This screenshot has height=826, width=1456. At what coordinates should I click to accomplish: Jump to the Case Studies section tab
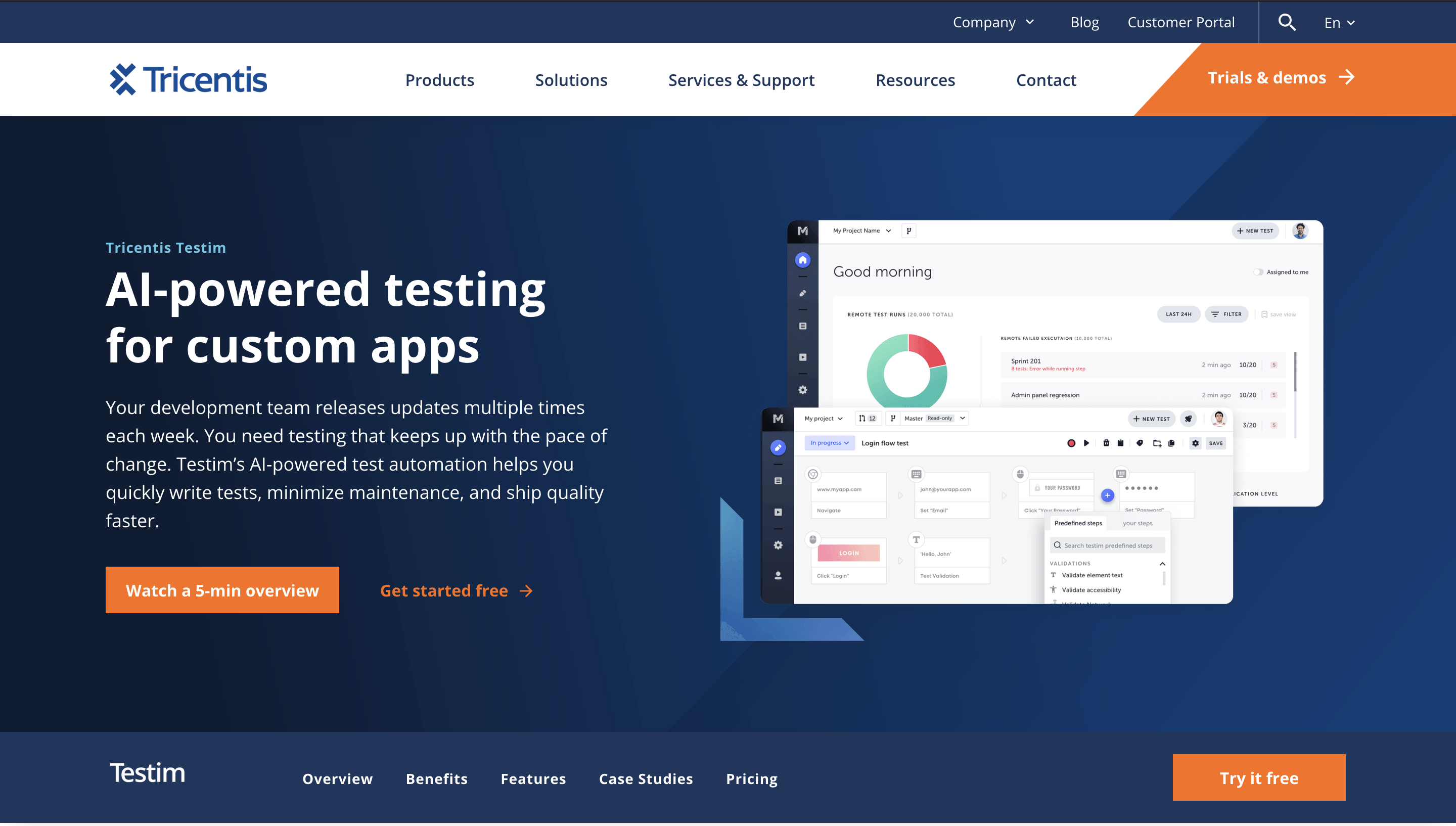pos(646,779)
